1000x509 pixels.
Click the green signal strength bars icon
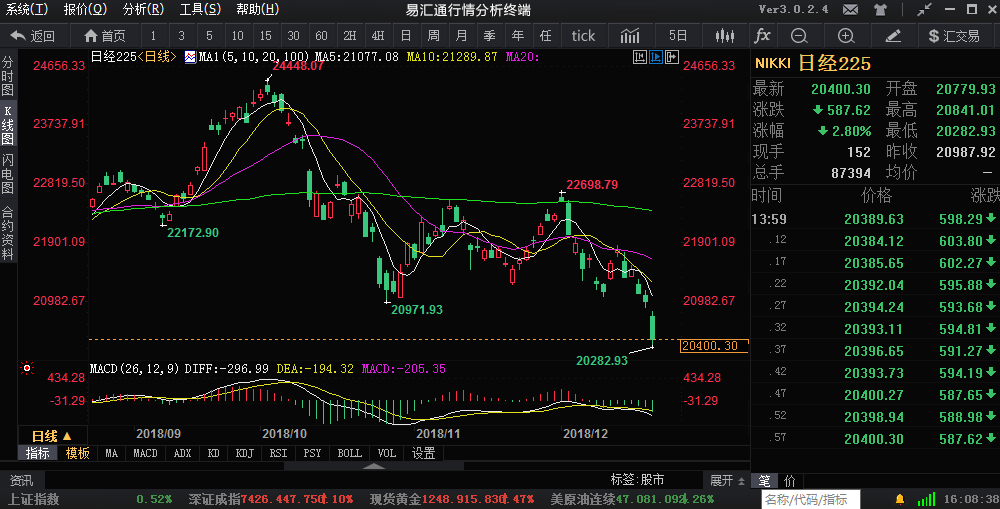926,499
